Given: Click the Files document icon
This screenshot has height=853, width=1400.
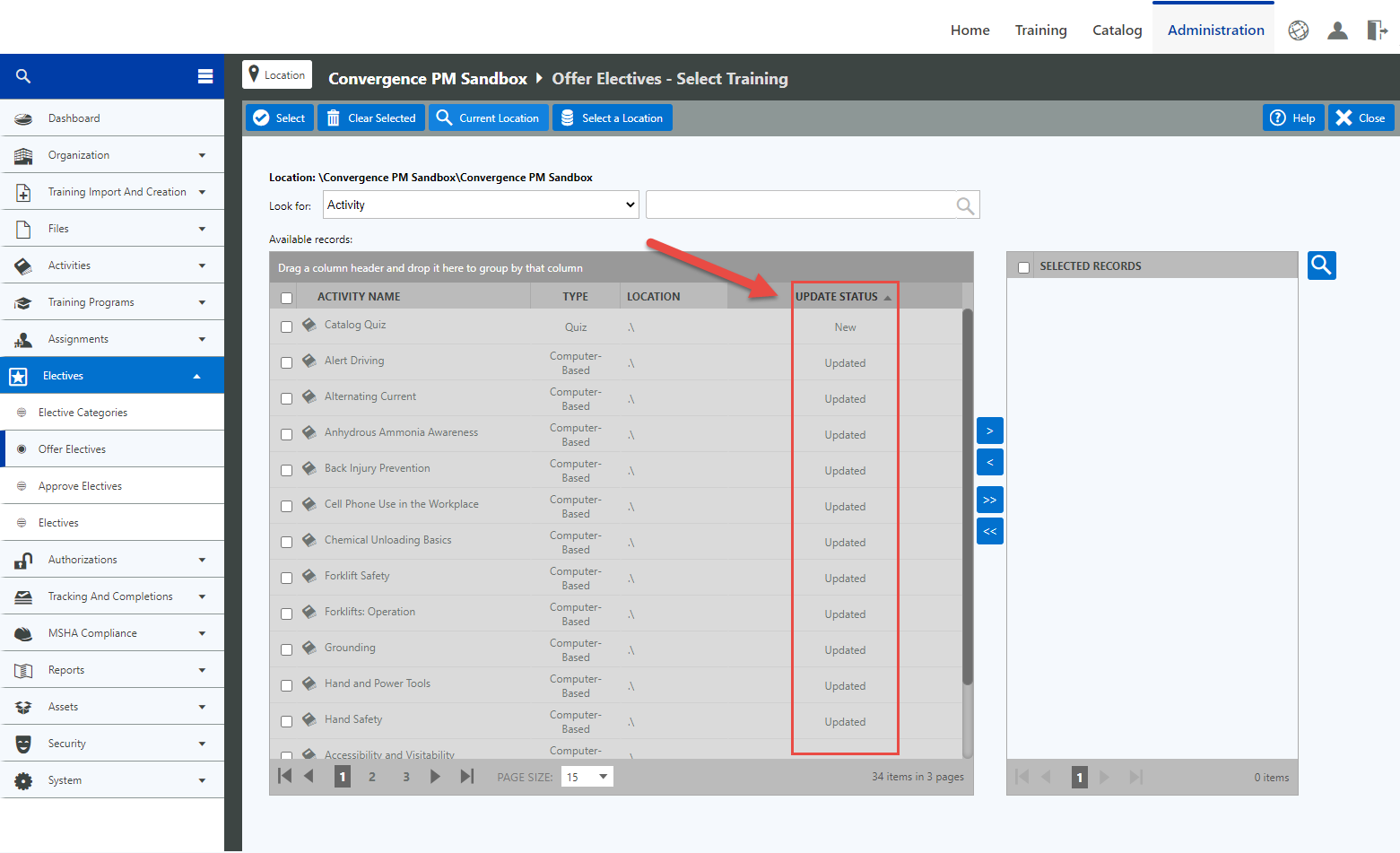Looking at the screenshot, I should pos(23,229).
